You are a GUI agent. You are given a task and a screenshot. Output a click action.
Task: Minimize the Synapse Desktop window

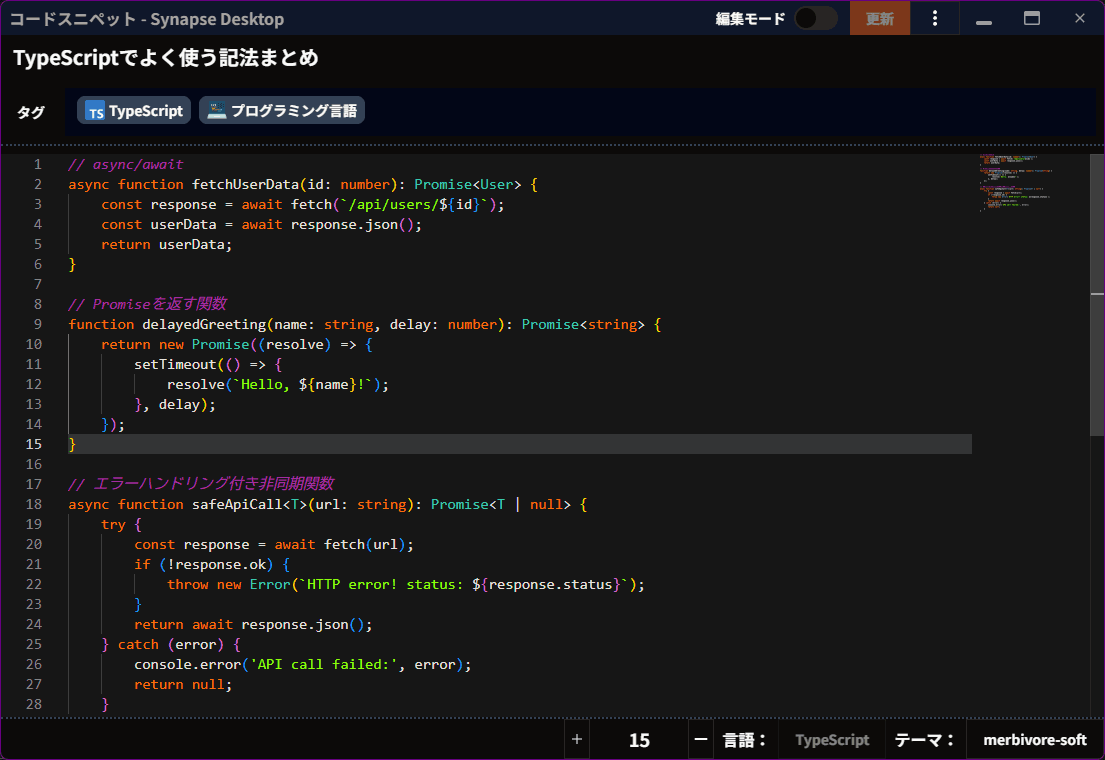984,18
